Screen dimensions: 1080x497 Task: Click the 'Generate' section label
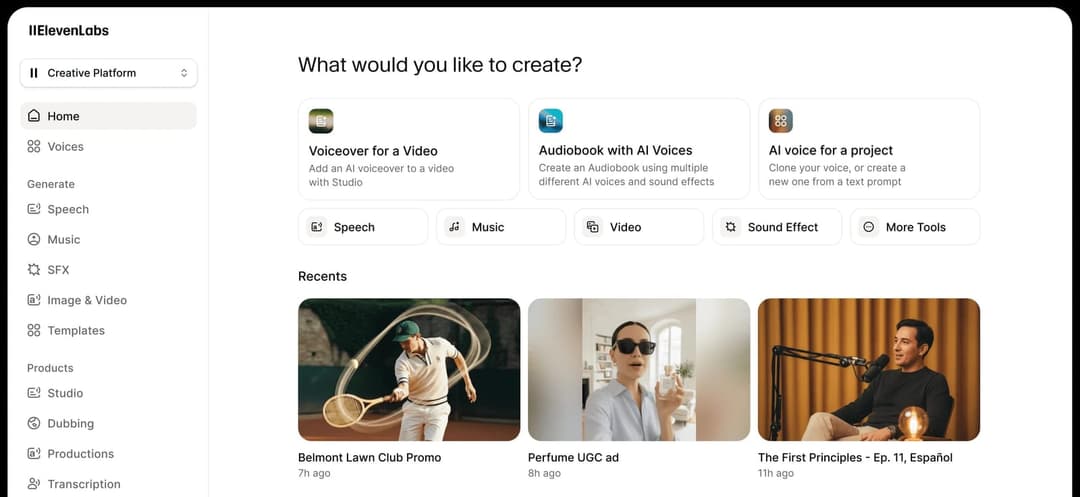[51, 184]
